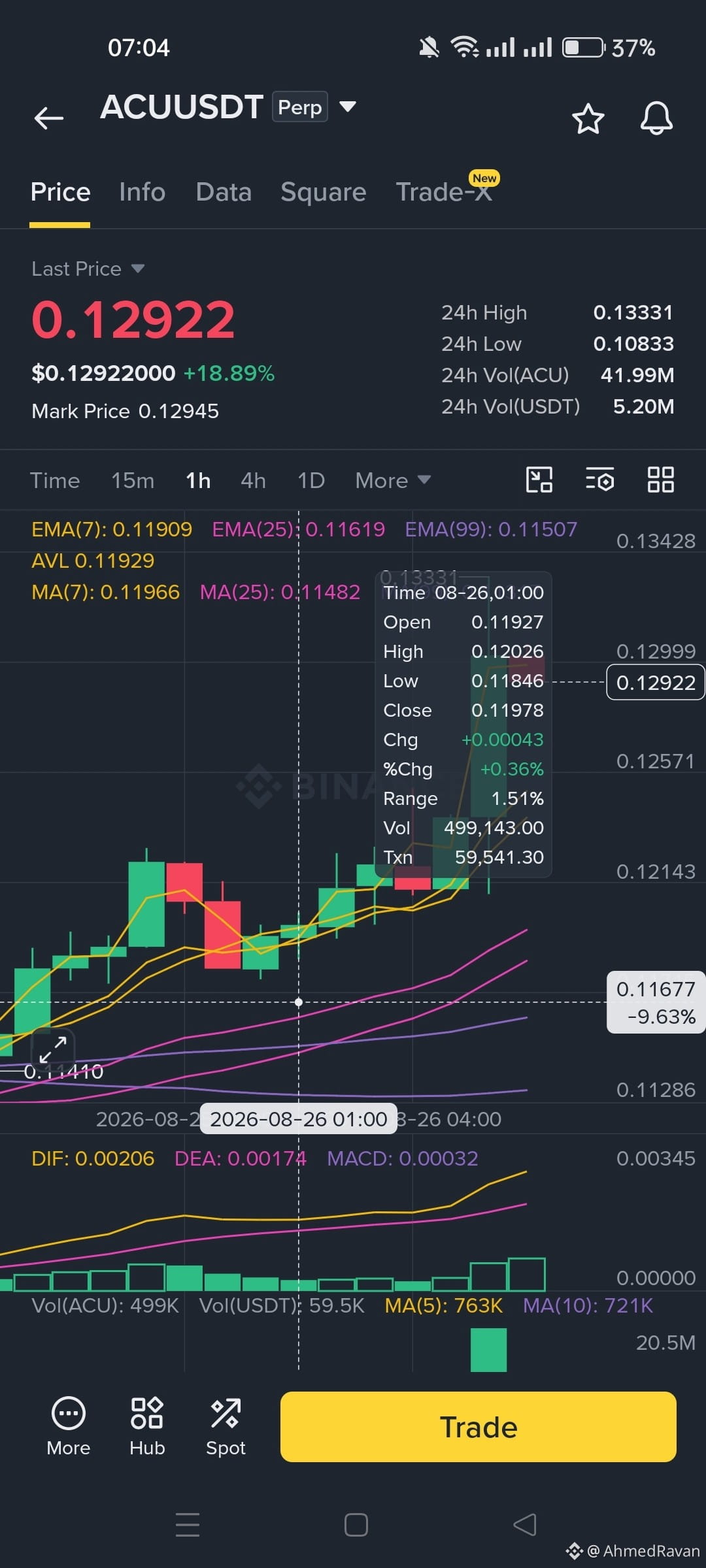Image resolution: width=706 pixels, height=1568 pixels.
Task: Tap the crosshair intersection dot
Action: 299,1002
